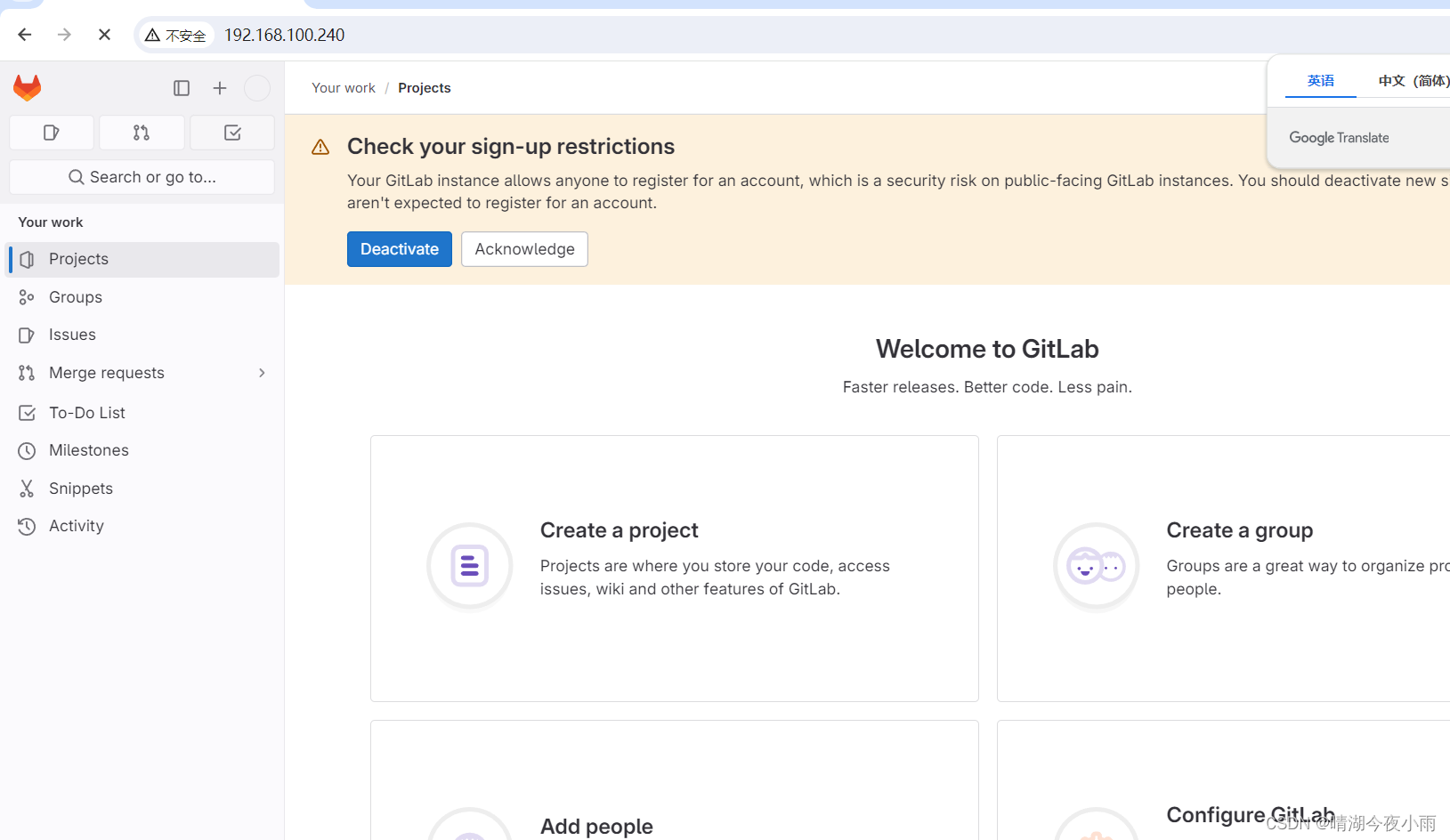Click the Your work sidebar heading
Screen dimensions: 1450x840
point(51,222)
